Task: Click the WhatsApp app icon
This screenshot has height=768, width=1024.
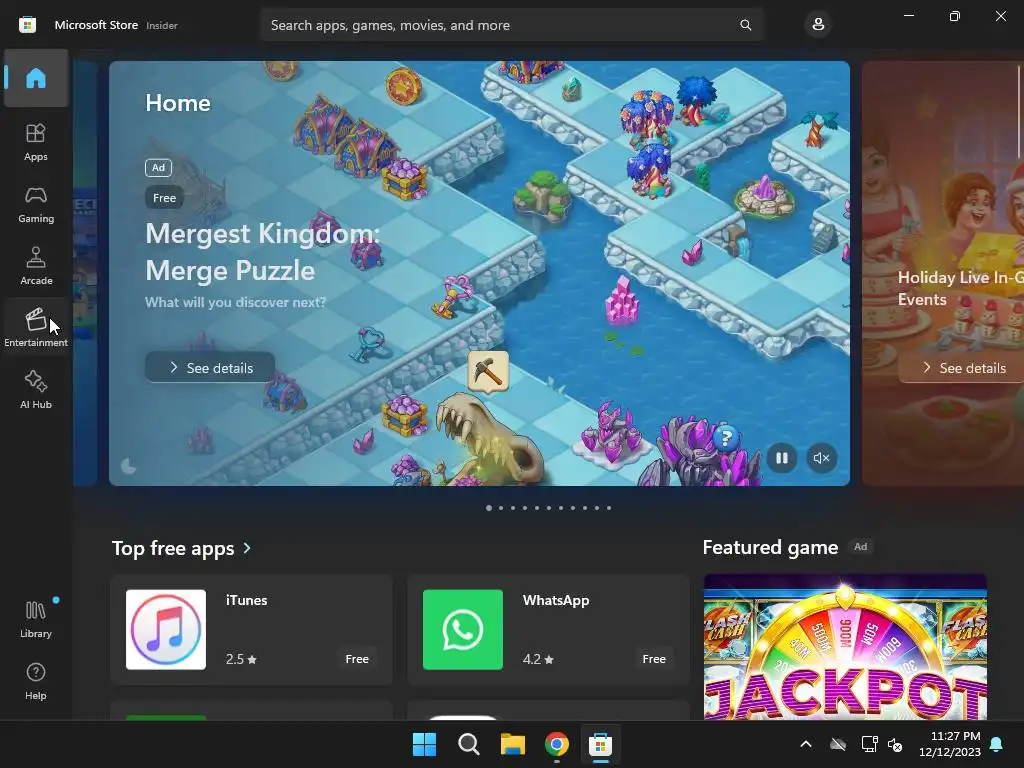Action: coord(463,630)
